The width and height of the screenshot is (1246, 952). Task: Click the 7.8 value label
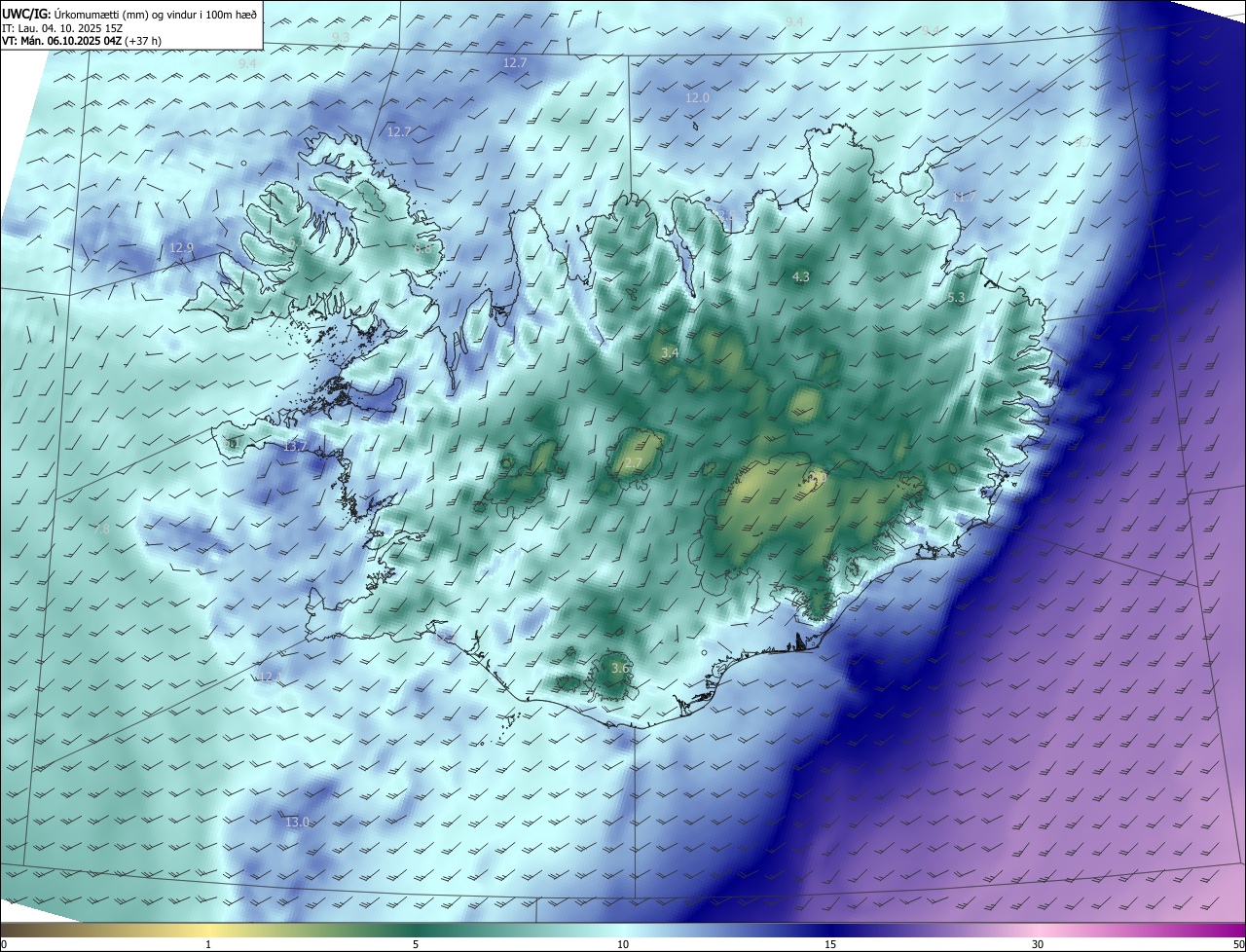click(101, 530)
